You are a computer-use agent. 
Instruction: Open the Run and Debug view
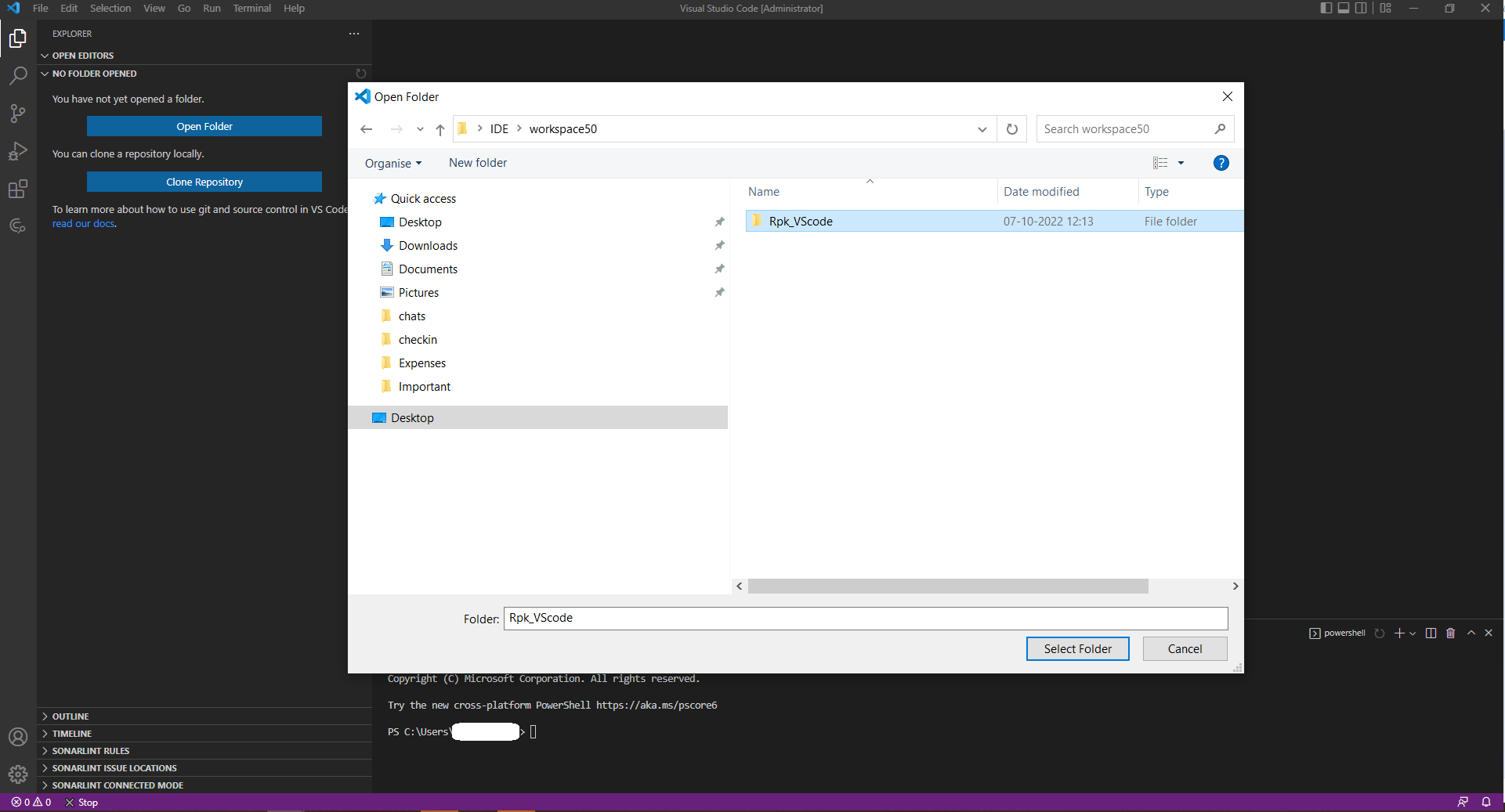pos(18,151)
